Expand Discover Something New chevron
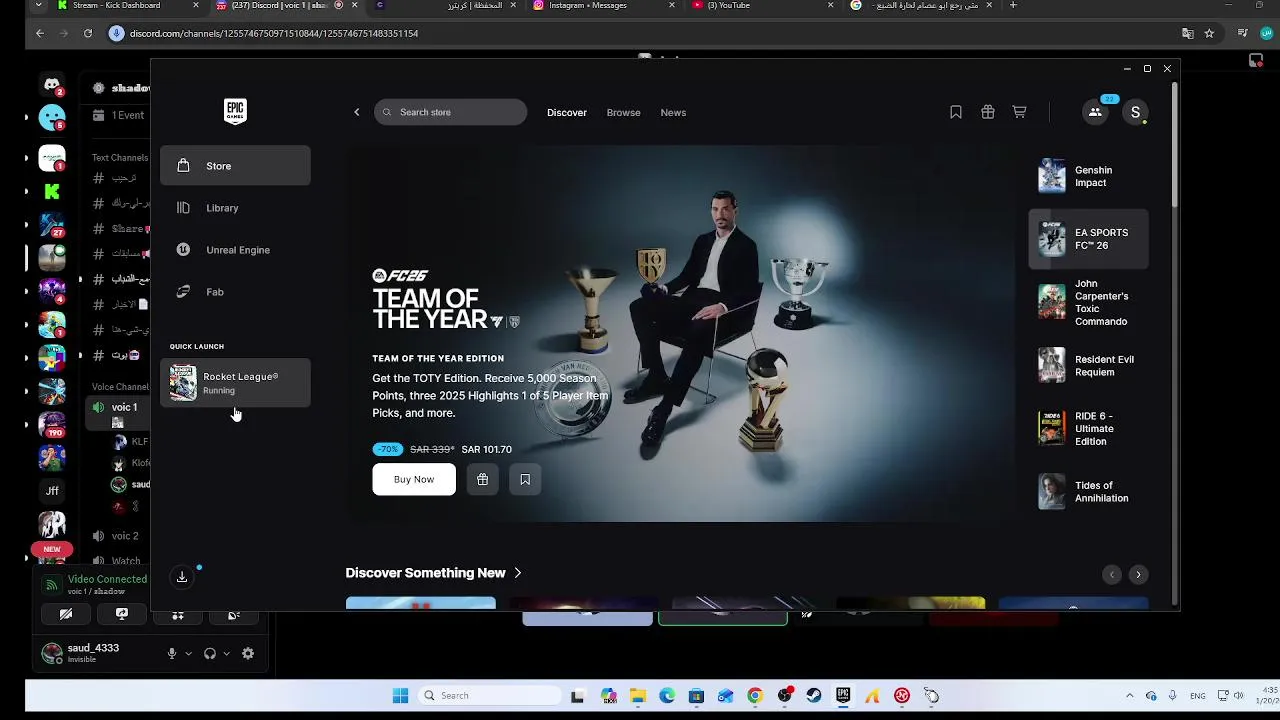Image resolution: width=1280 pixels, height=720 pixels. coord(518,573)
